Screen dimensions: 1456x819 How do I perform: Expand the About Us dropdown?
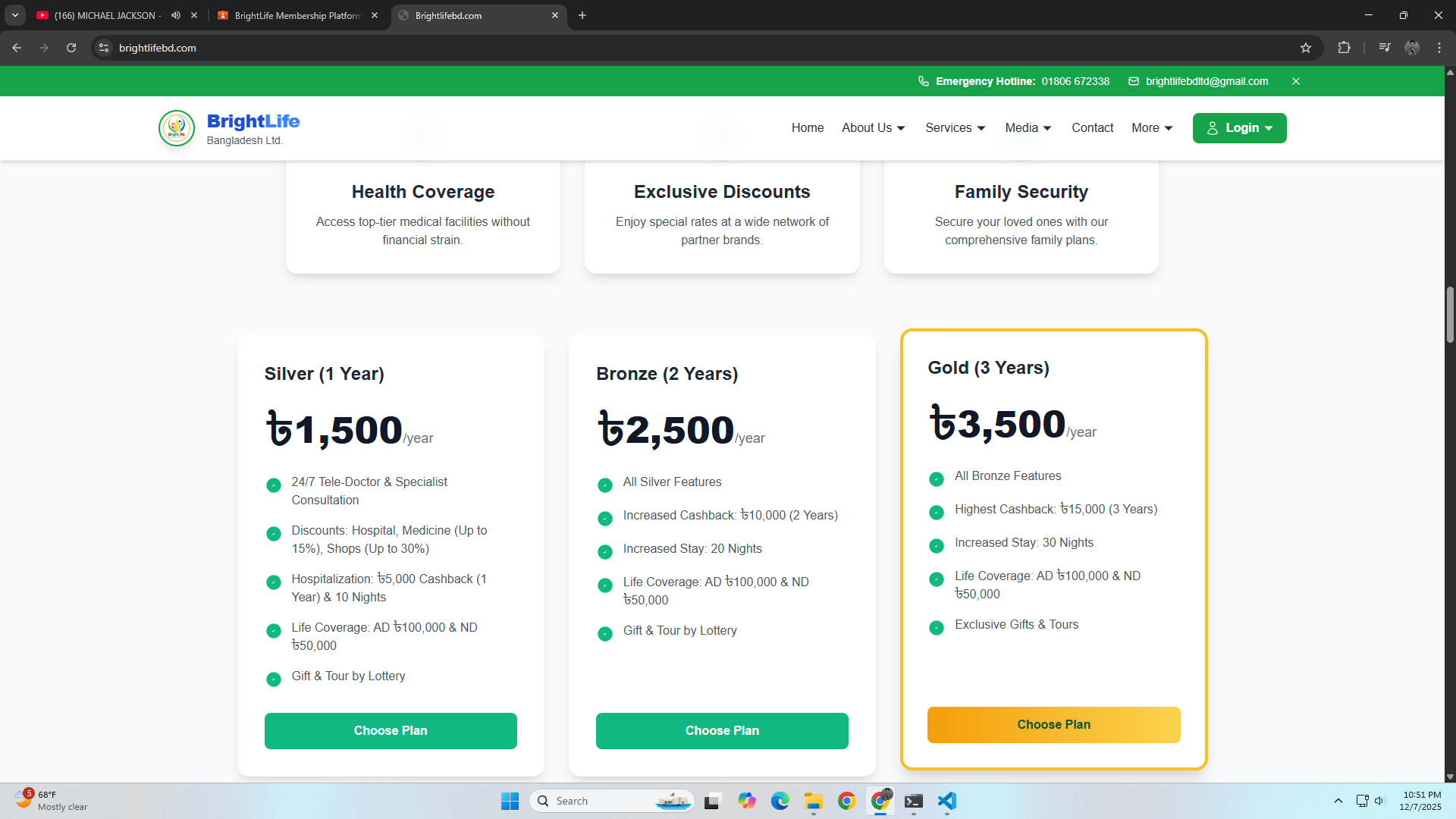pyautogui.click(x=873, y=128)
